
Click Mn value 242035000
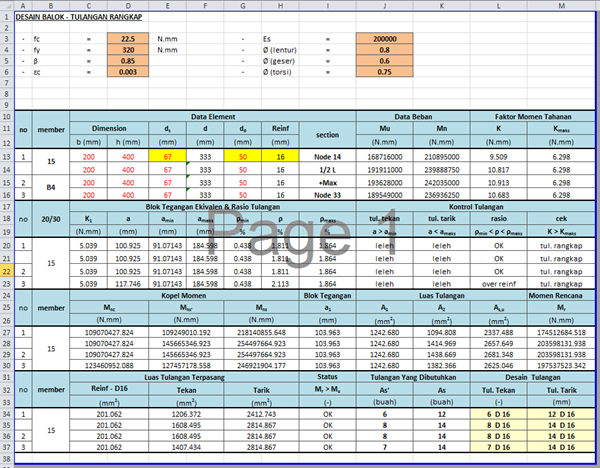[442, 183]
